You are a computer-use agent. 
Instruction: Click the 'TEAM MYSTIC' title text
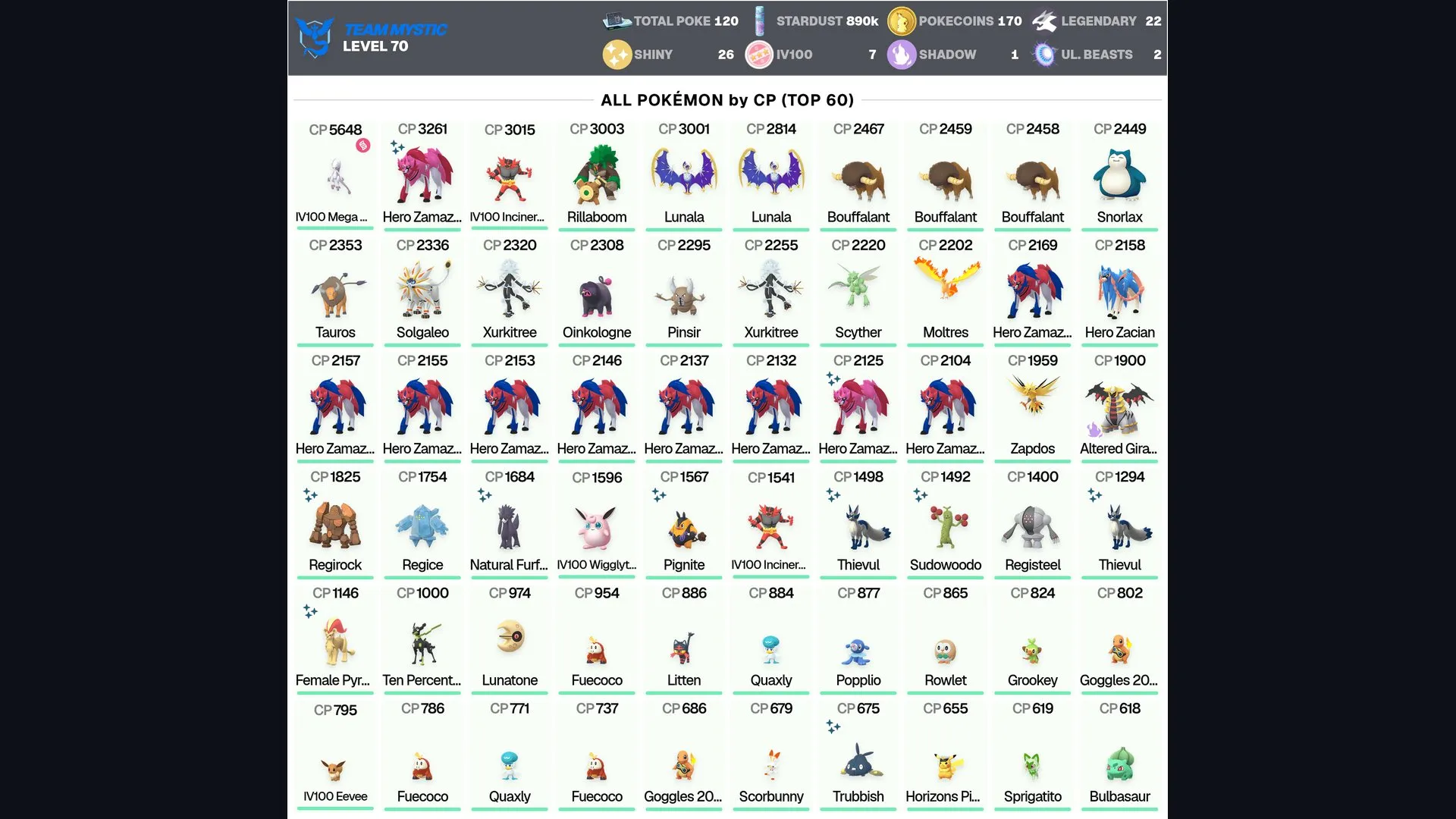[395, 29]
